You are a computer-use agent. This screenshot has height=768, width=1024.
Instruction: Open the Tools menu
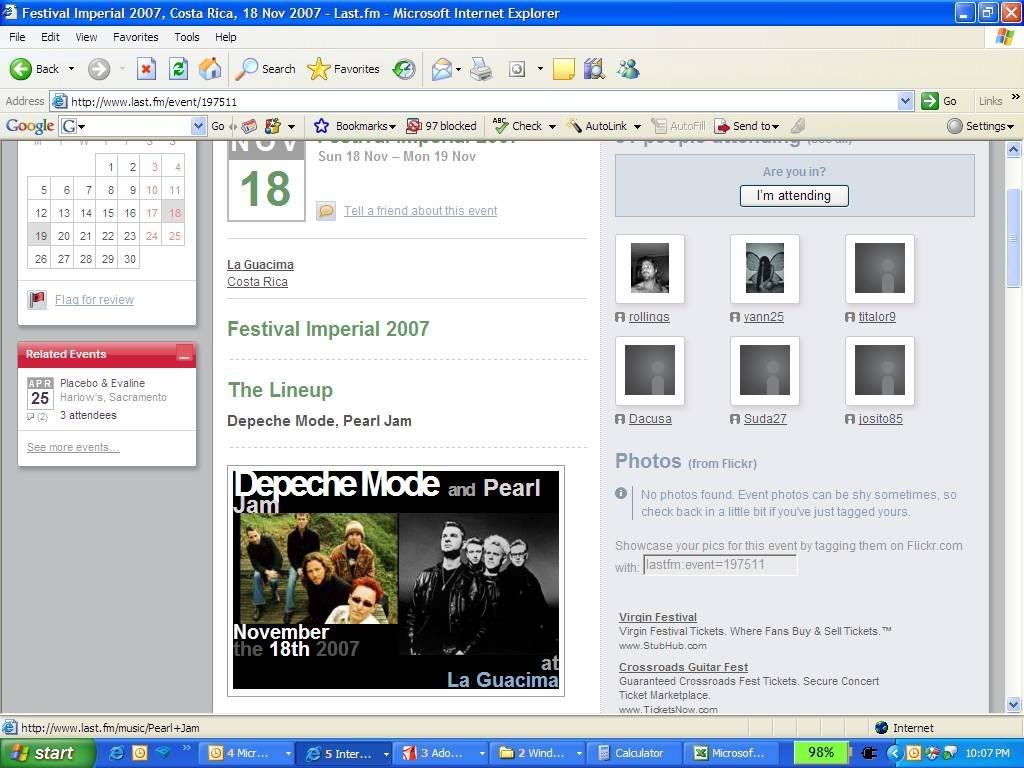pyautogui.click(x=187, y=37)
